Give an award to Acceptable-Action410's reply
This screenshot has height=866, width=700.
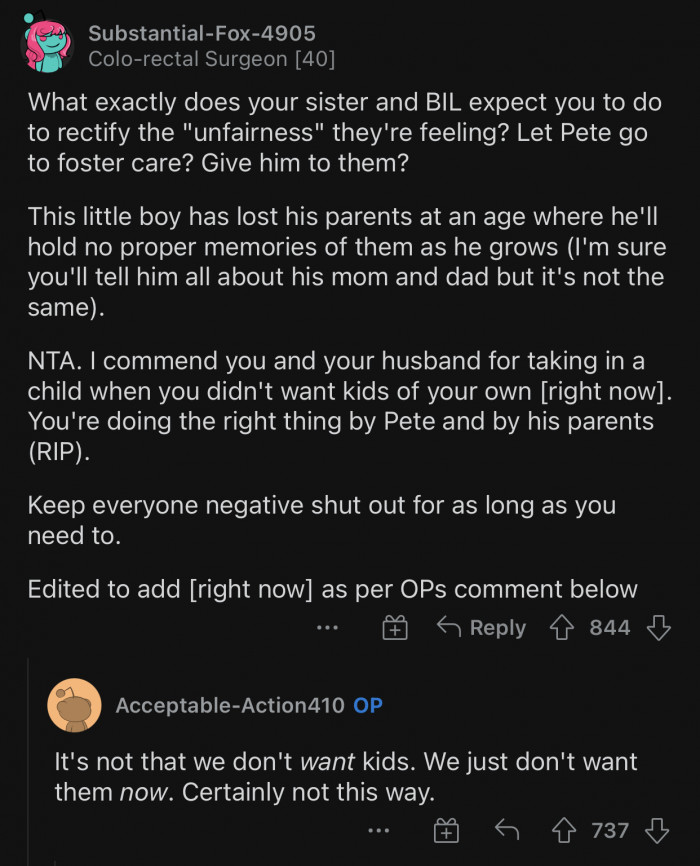coord(446,830)
